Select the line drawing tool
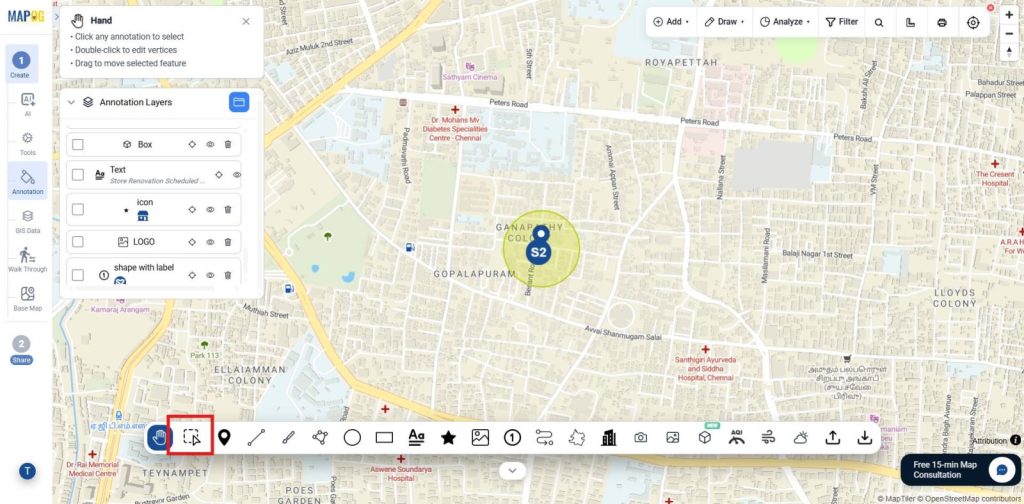The height and width of the screenshot is (504, 1024). 256,437
